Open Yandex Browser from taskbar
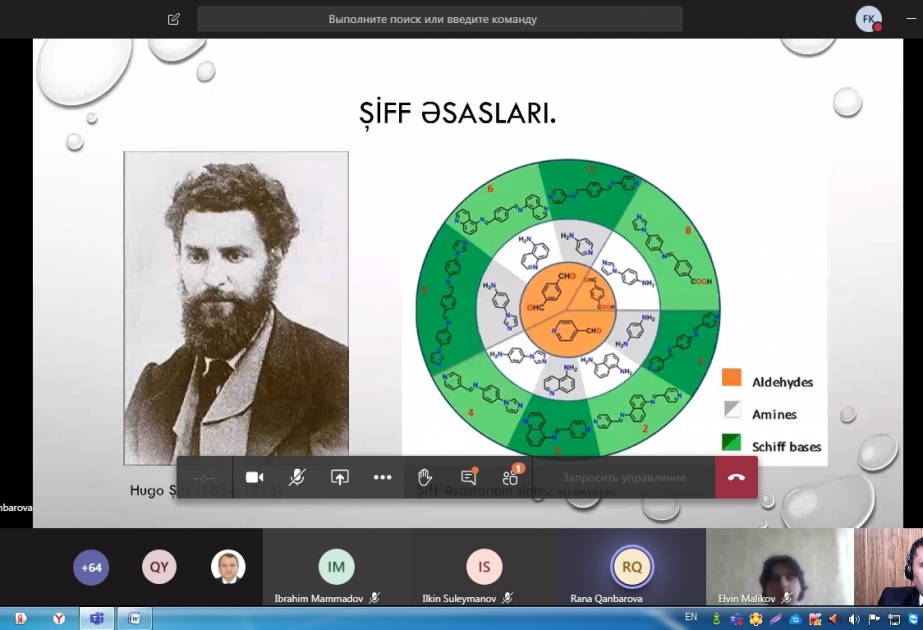This screenshot has height=630, width=923. click(x=59, y=619)
